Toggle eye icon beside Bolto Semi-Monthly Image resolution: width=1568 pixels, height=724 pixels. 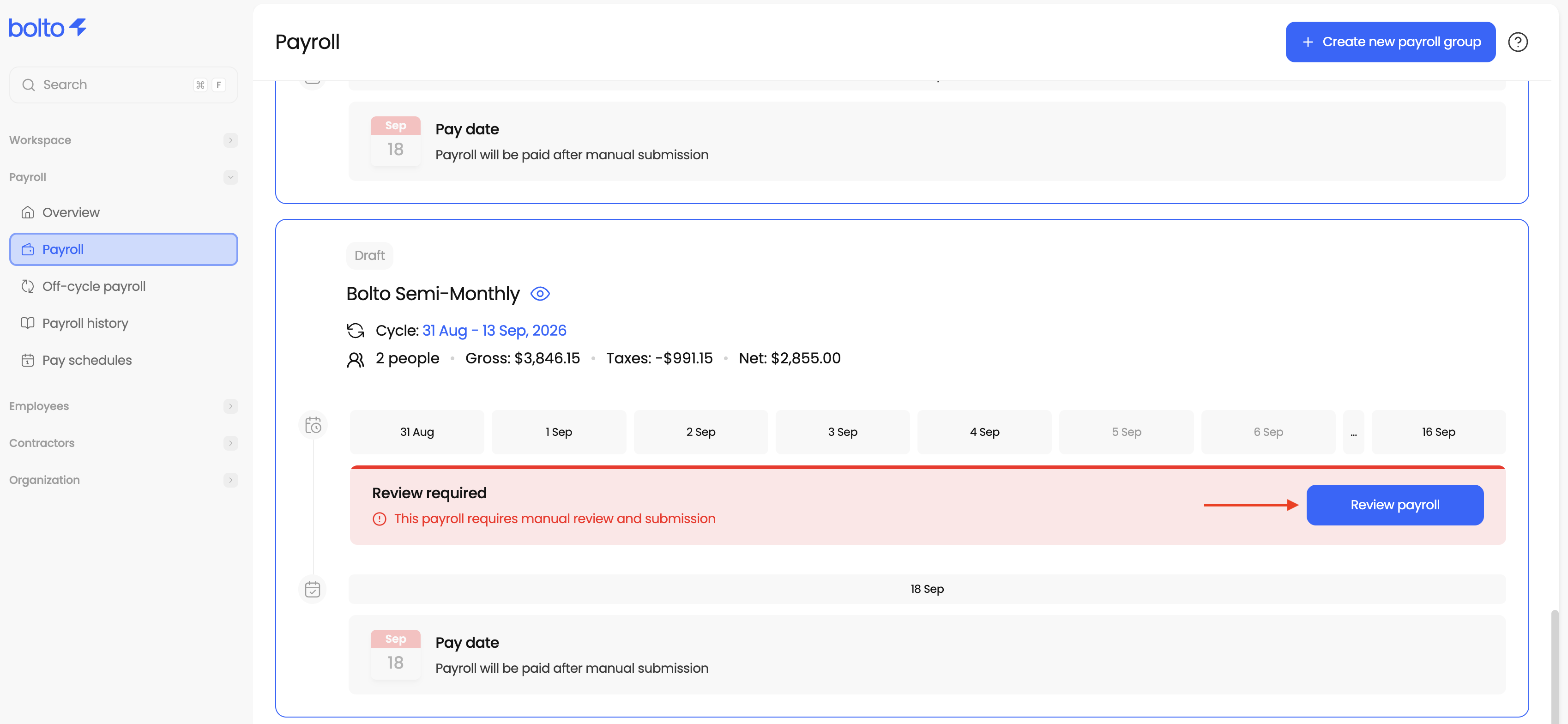coord(540,294)
